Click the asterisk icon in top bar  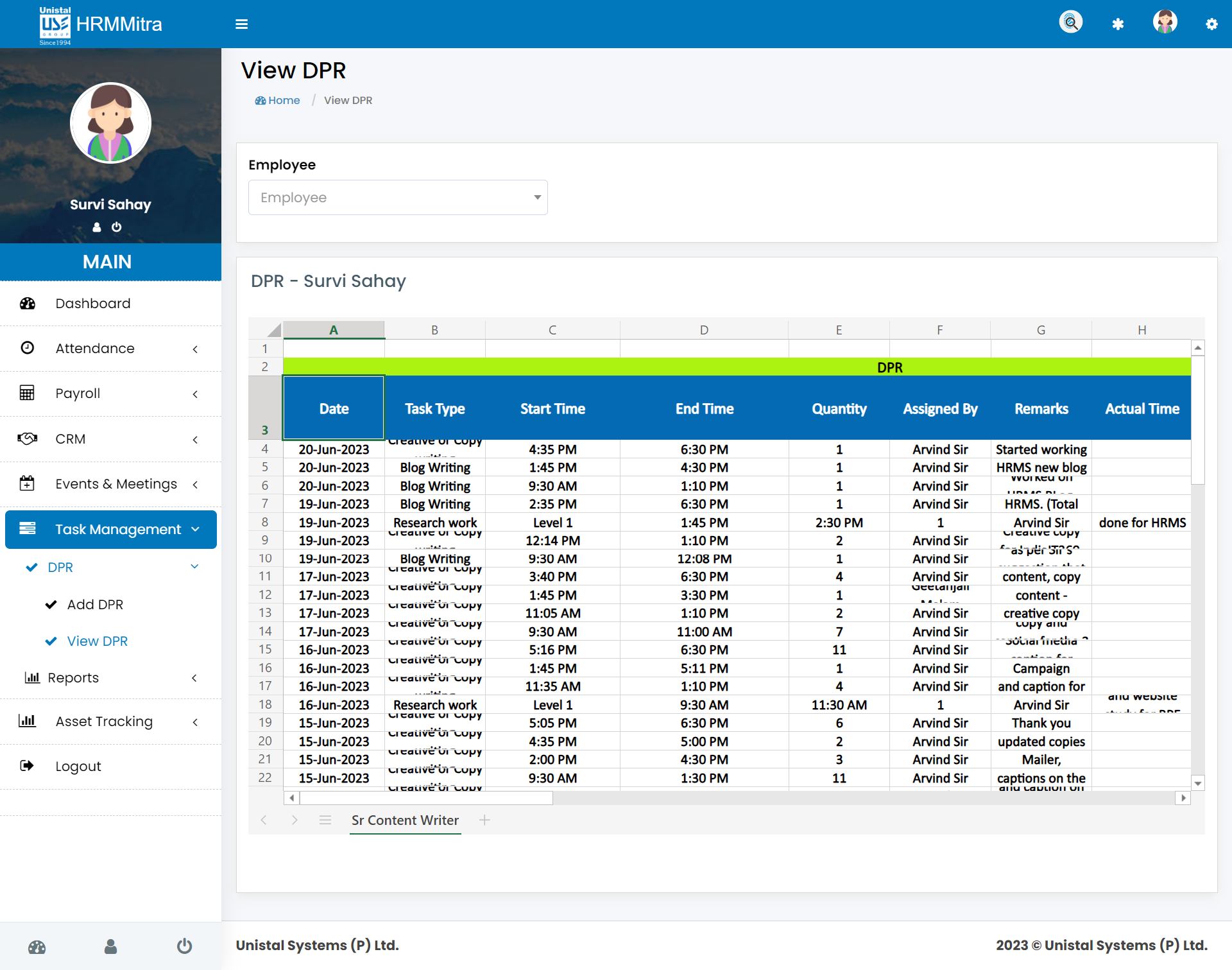coord(1118,24)
